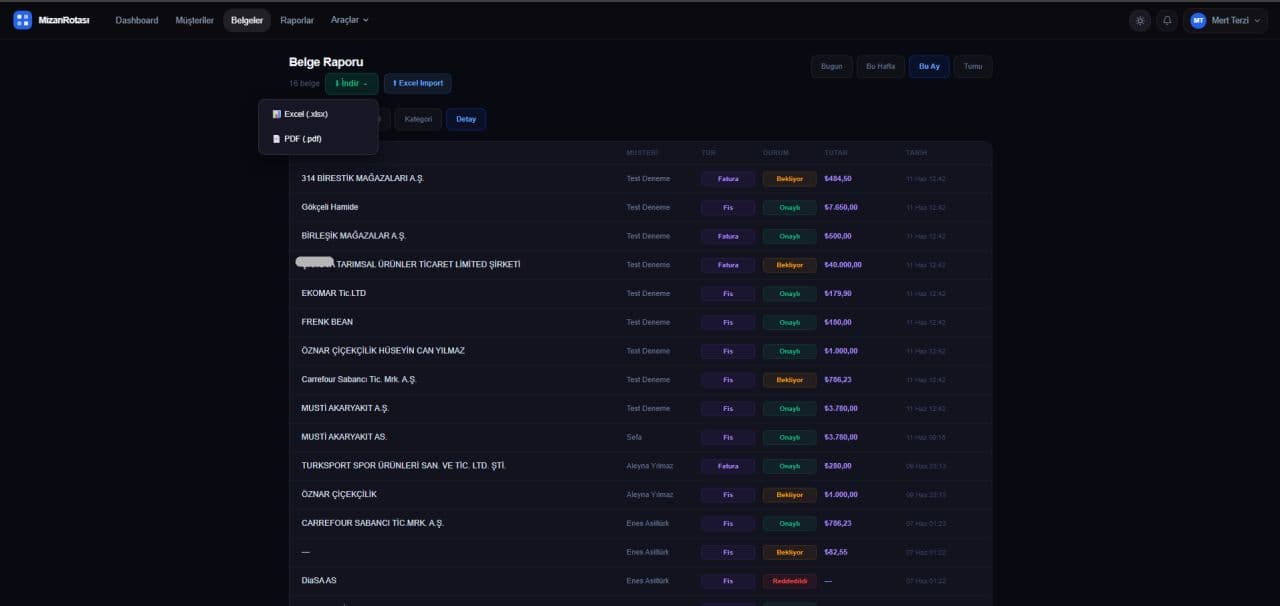Open the Mert Terzi account dropdown
The image size is (1280, 606).
(x=1225, y=20)
